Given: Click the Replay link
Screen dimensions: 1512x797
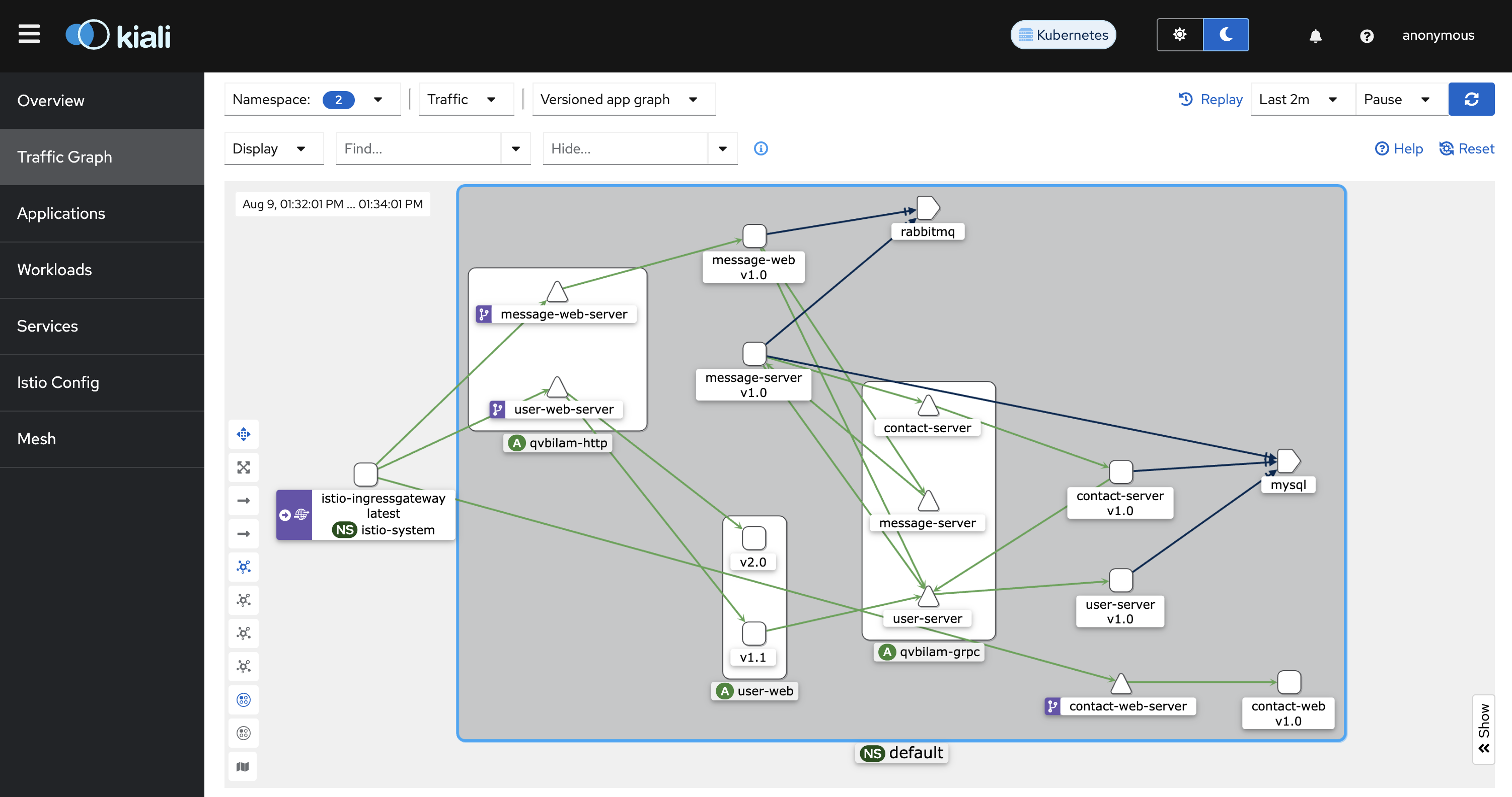Looking at the screenshot, I should (1211, 99).
